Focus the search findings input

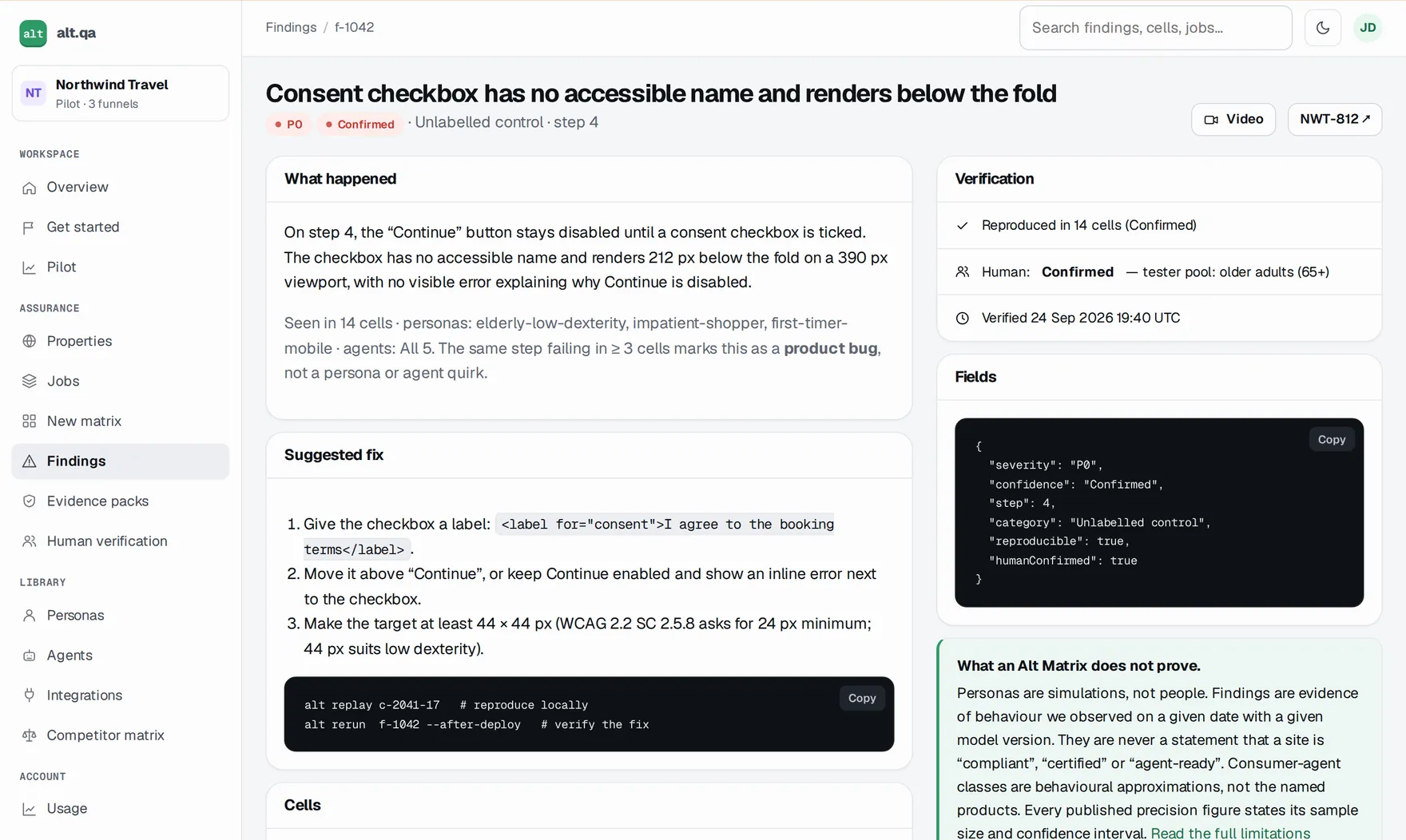[1155, 28]
